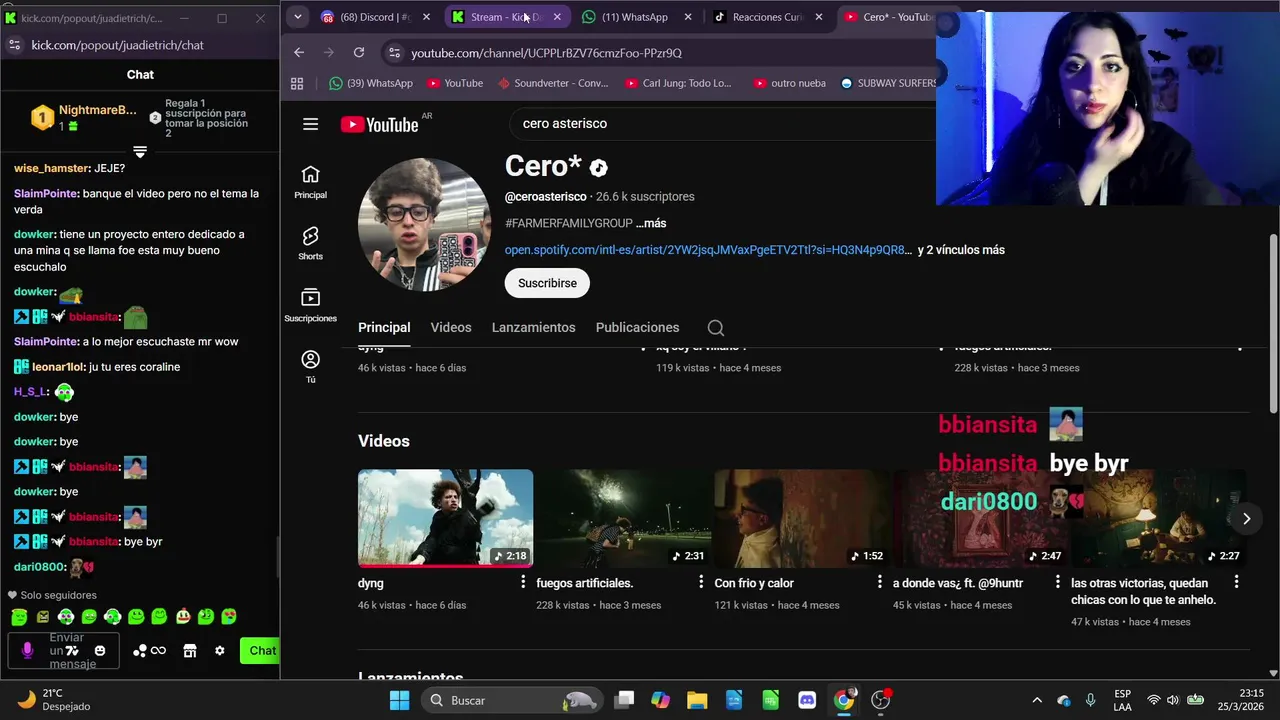The image size is (1280, 720).
Task: Click the Windows taskbar Buscar search box
Action: [x=510, y=700]
